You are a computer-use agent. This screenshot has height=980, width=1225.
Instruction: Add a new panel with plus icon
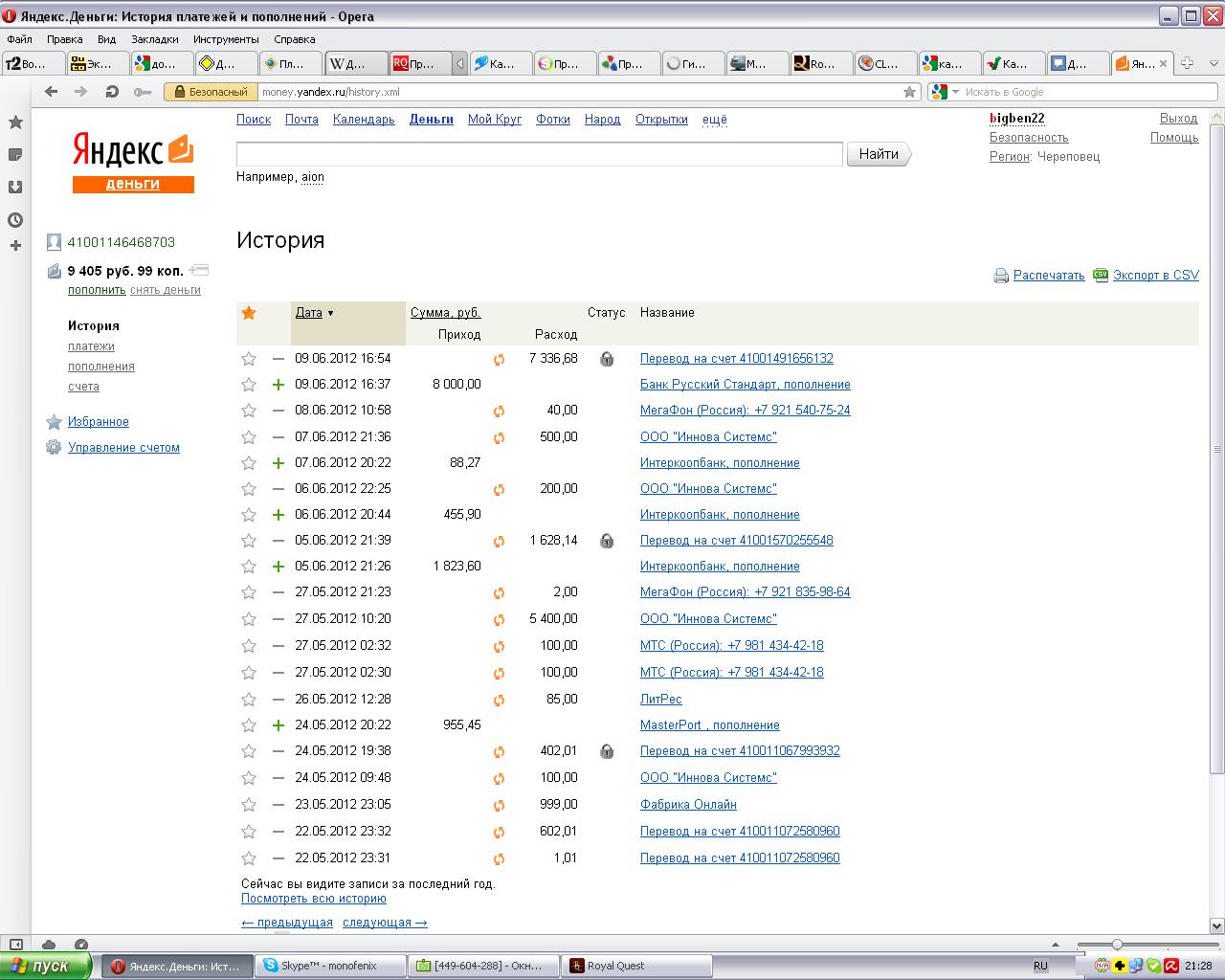[x=15, y=246]
